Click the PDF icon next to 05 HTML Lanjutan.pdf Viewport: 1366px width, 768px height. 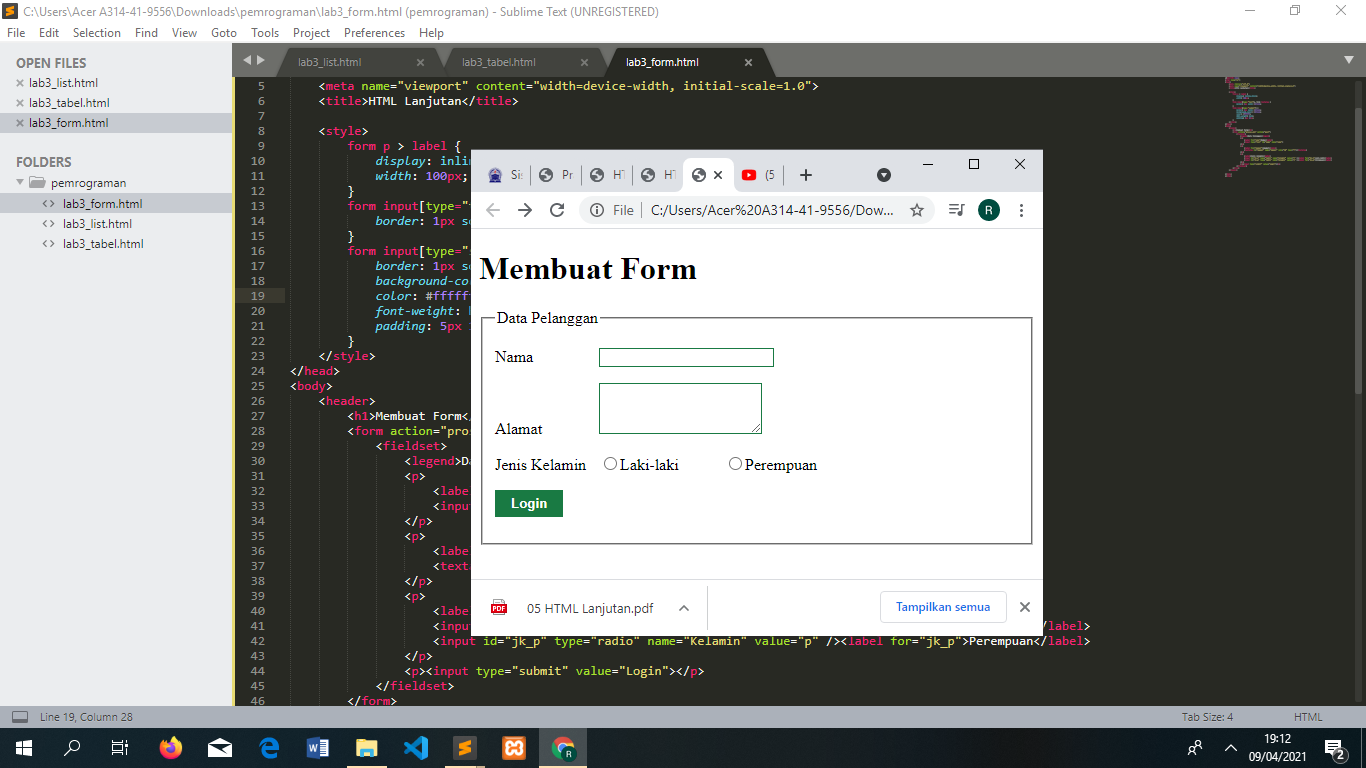[496, 607]
